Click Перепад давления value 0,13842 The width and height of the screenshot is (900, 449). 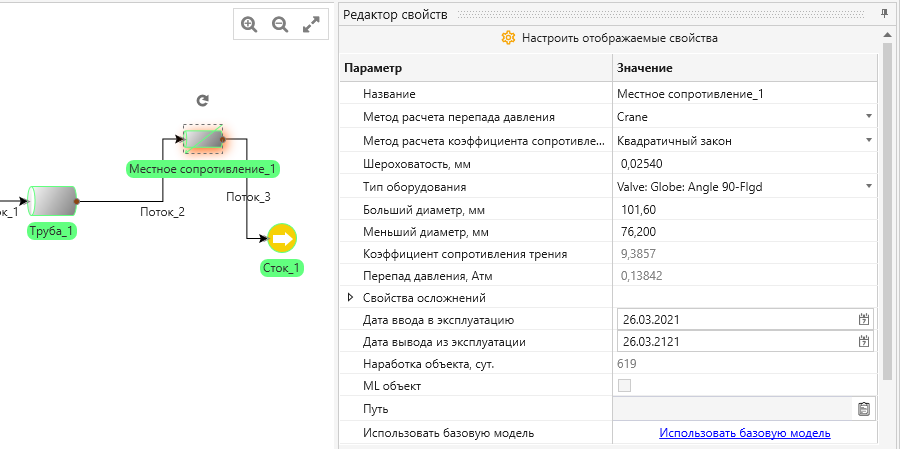click(x=642, y=276)
